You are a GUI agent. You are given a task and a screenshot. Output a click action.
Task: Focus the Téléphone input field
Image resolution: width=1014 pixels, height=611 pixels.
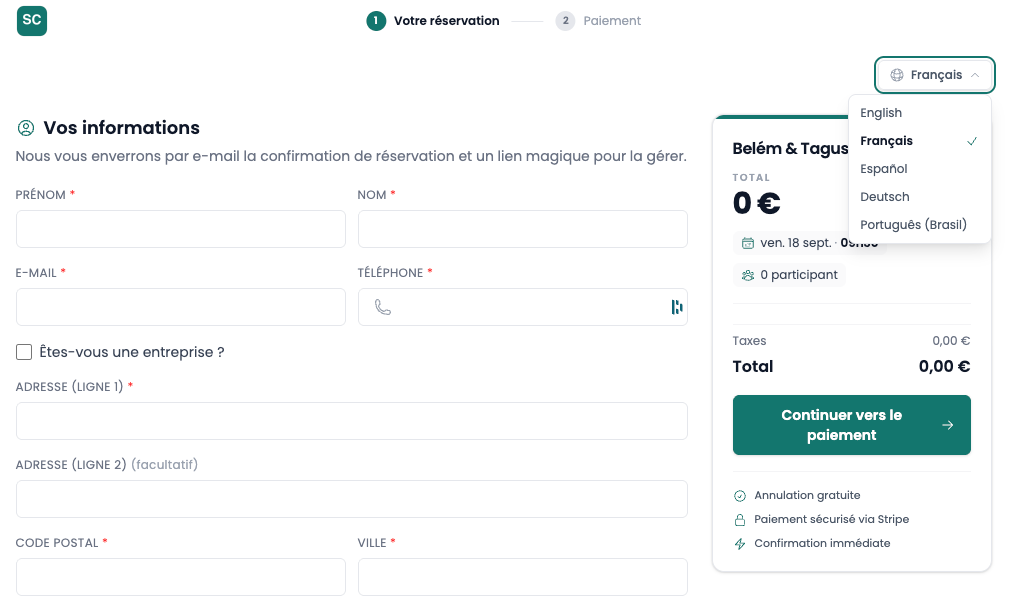point(523,307)
